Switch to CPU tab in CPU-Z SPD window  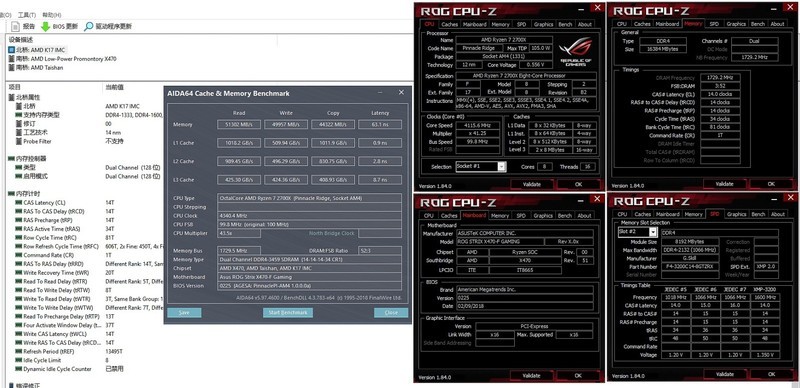point(621,214)
